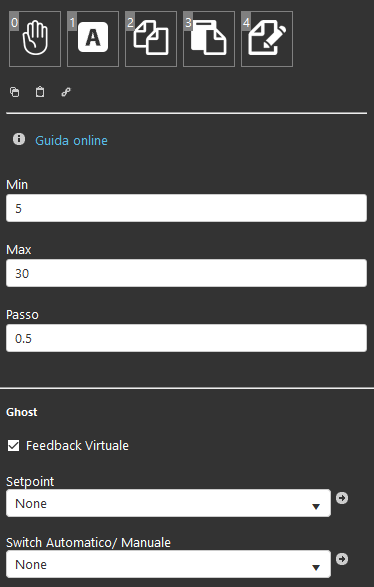Click the arrow button next to Switch Automatico/ Manuale
Screen dimensions: 374x587
tap(342, 559)
